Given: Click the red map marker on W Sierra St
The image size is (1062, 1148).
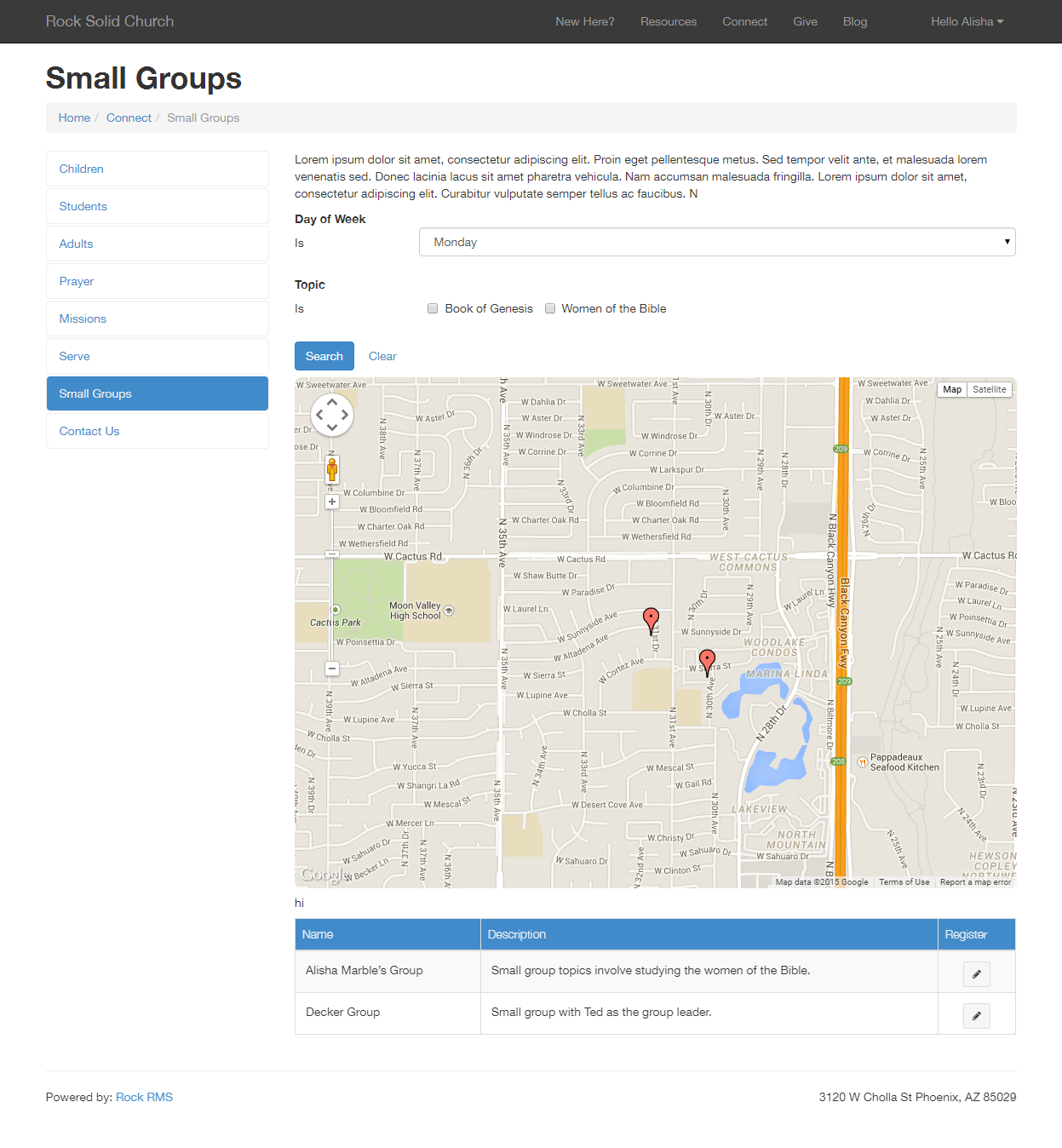Looking at the screenshot, I should [x=707, y=663].
